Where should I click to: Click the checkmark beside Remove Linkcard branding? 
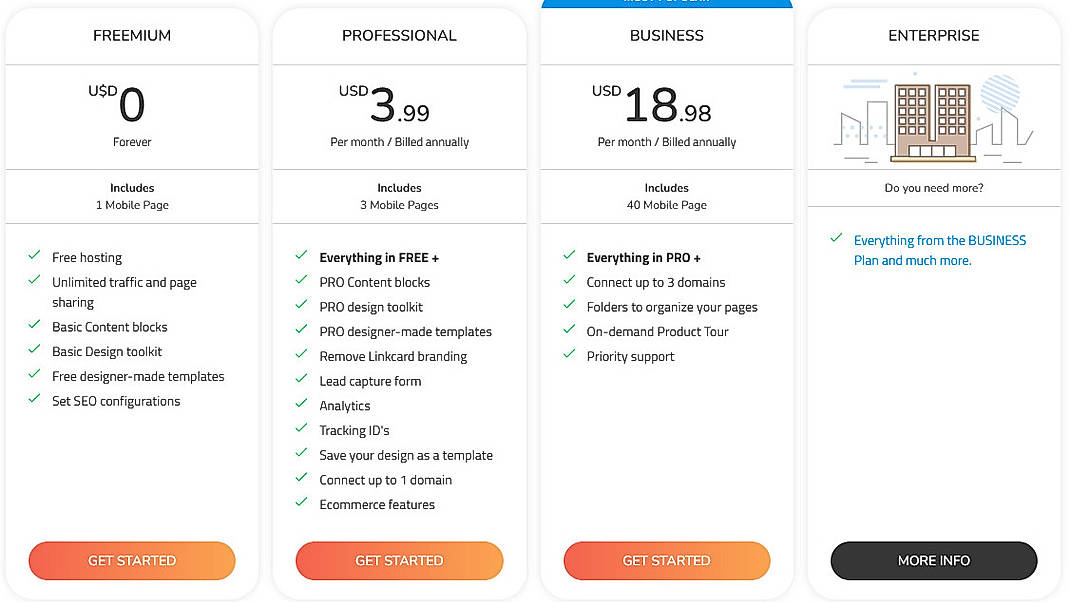[x=301, y=356]
